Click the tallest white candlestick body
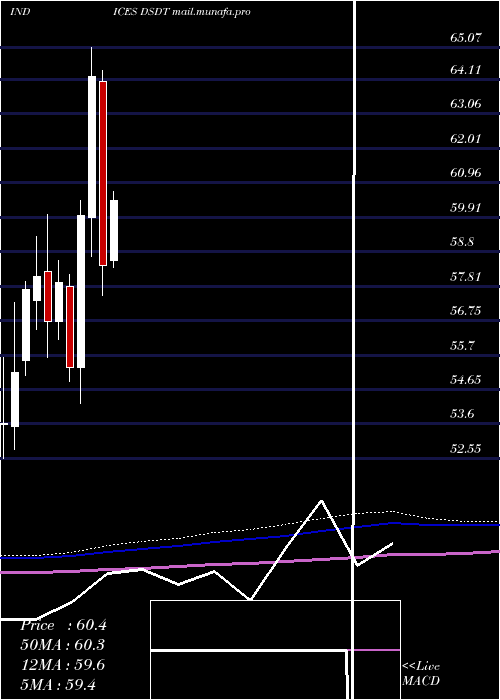This screenshot has height=700, width=500. coord(81,292)
